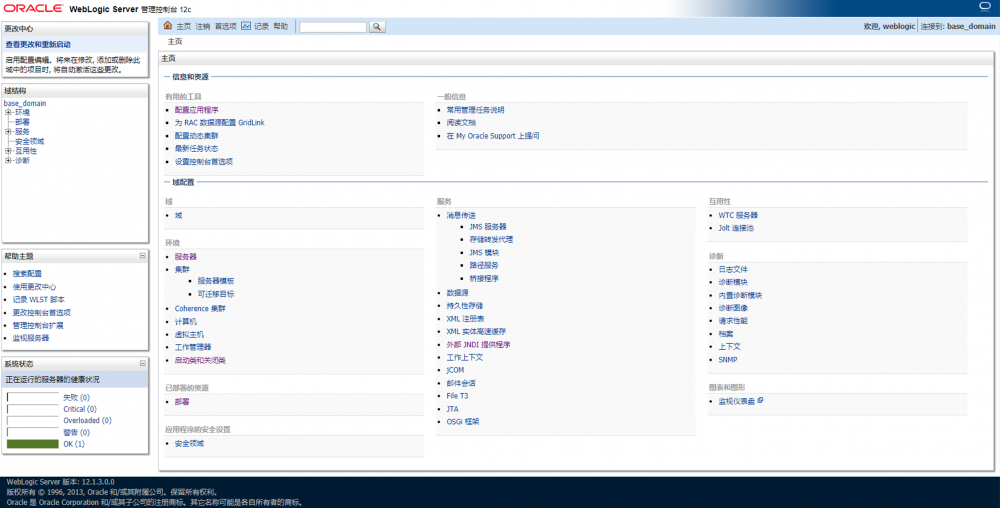Open the WTC 服务器 link
Viewport: 1000px width, 508px height.
coord(738,215)
